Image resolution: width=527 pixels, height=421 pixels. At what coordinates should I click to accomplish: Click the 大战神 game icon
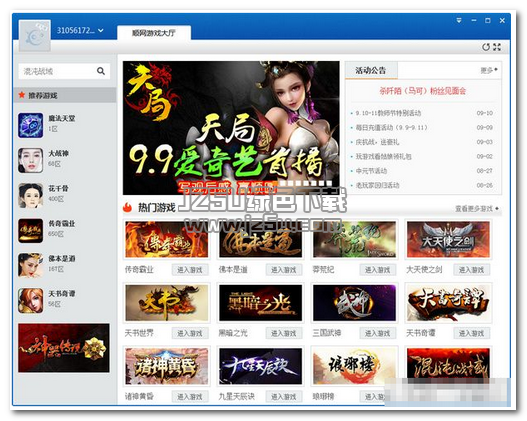(31, 160)
